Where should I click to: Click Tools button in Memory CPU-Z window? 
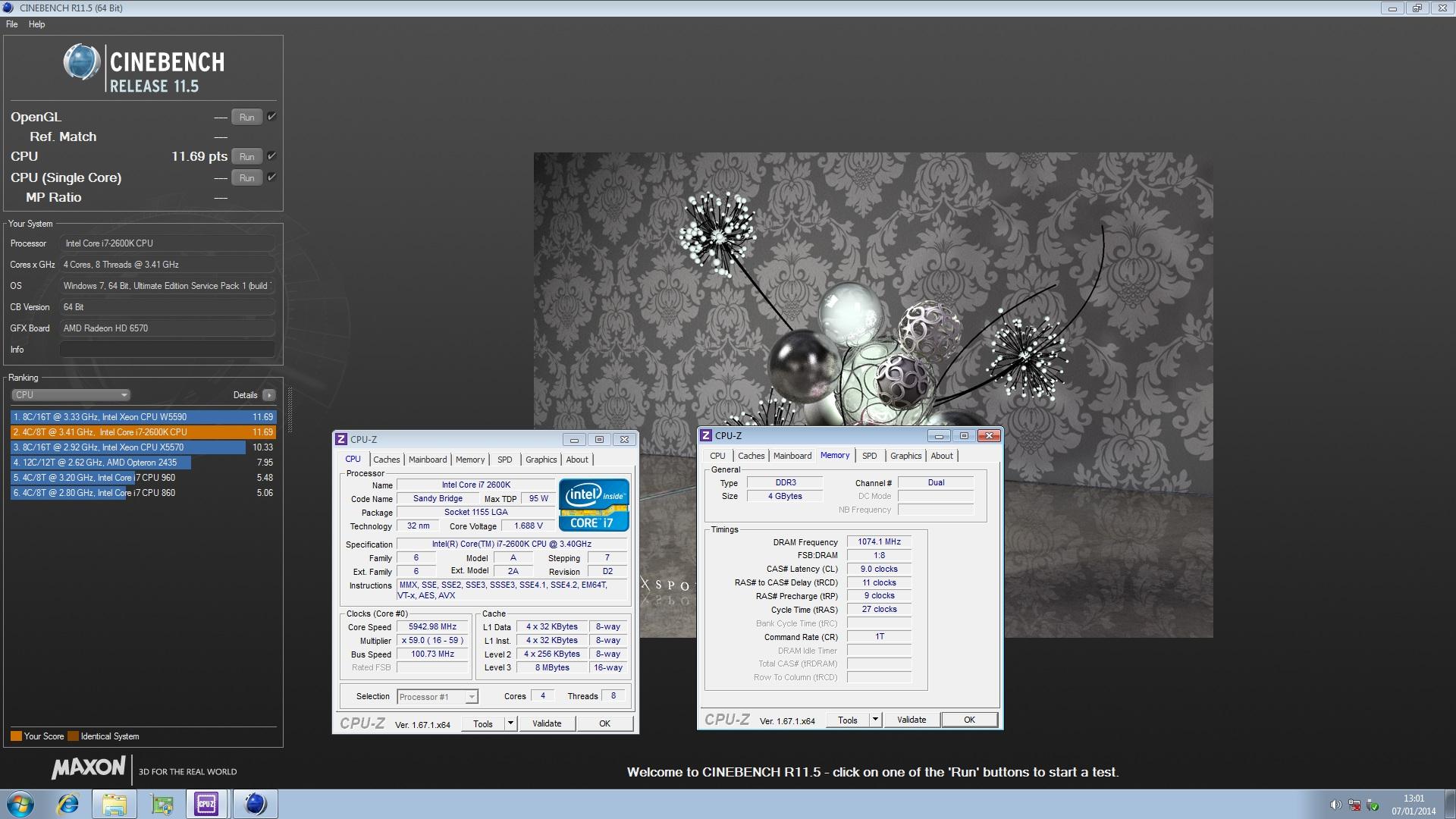pyautogui.click(x=847, y=720)
